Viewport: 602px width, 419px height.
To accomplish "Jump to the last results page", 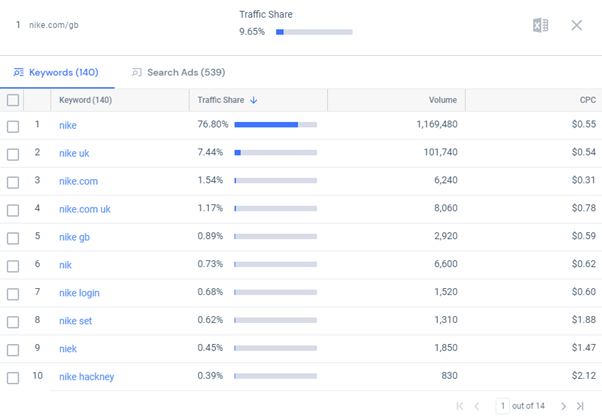I will pos(580,406).
